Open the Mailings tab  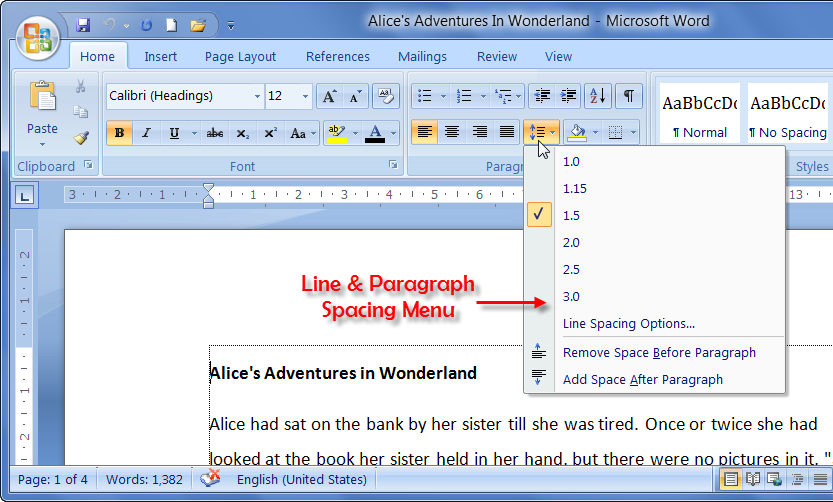click(422, 56)
